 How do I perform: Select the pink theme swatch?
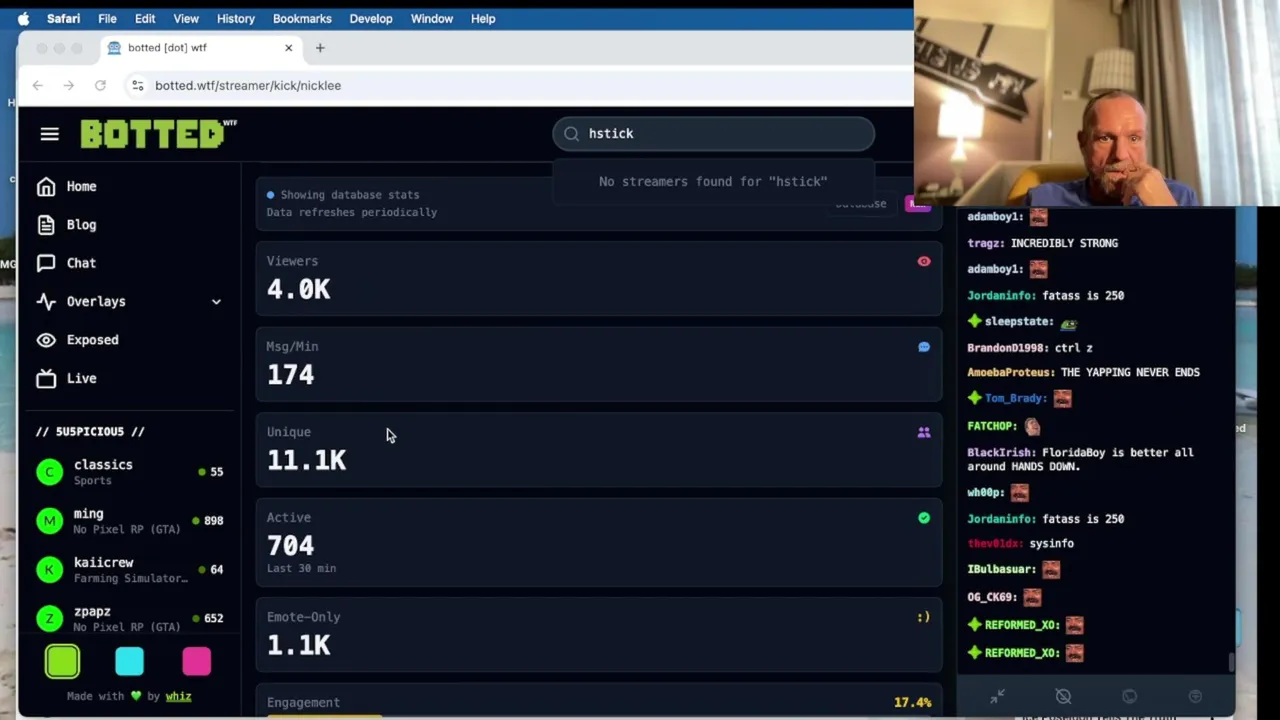pyautogui.click(x=196, y=661)
